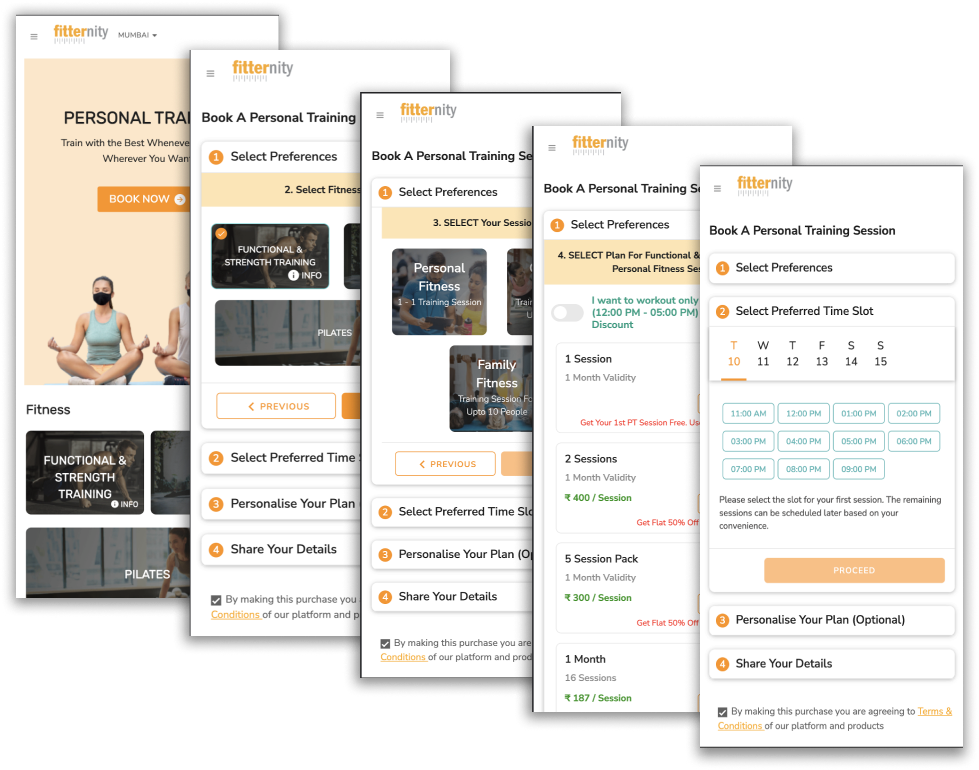This screenshot has height=770, width=979.
Task: Open PILATES thumbnail on the home screen
Action: 107,563
